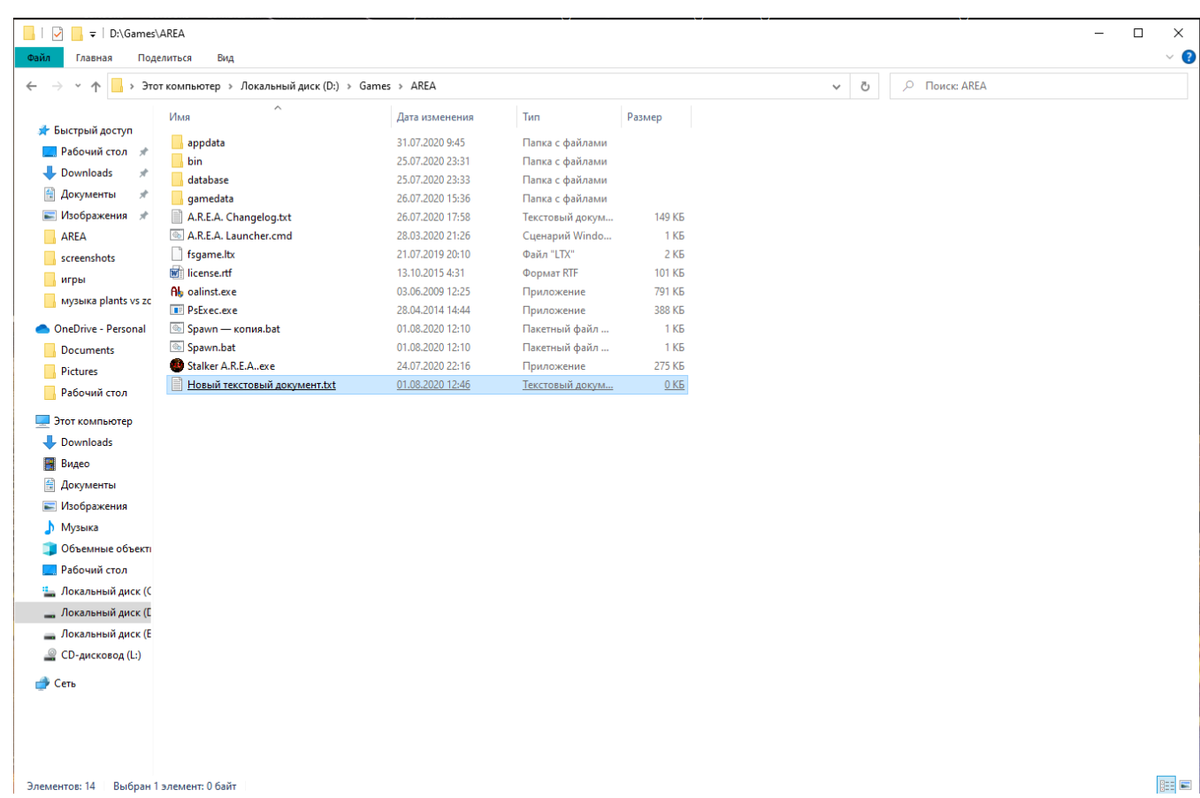1200x798 pixels.
Task: Open Объемные объекты in the sidebar
Action: coord(105,548)
